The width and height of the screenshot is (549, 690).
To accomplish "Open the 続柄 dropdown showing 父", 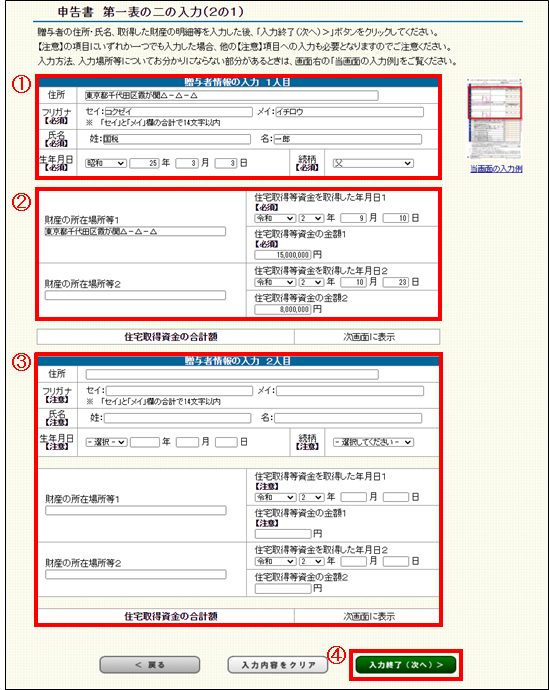I will coord(373,163).
